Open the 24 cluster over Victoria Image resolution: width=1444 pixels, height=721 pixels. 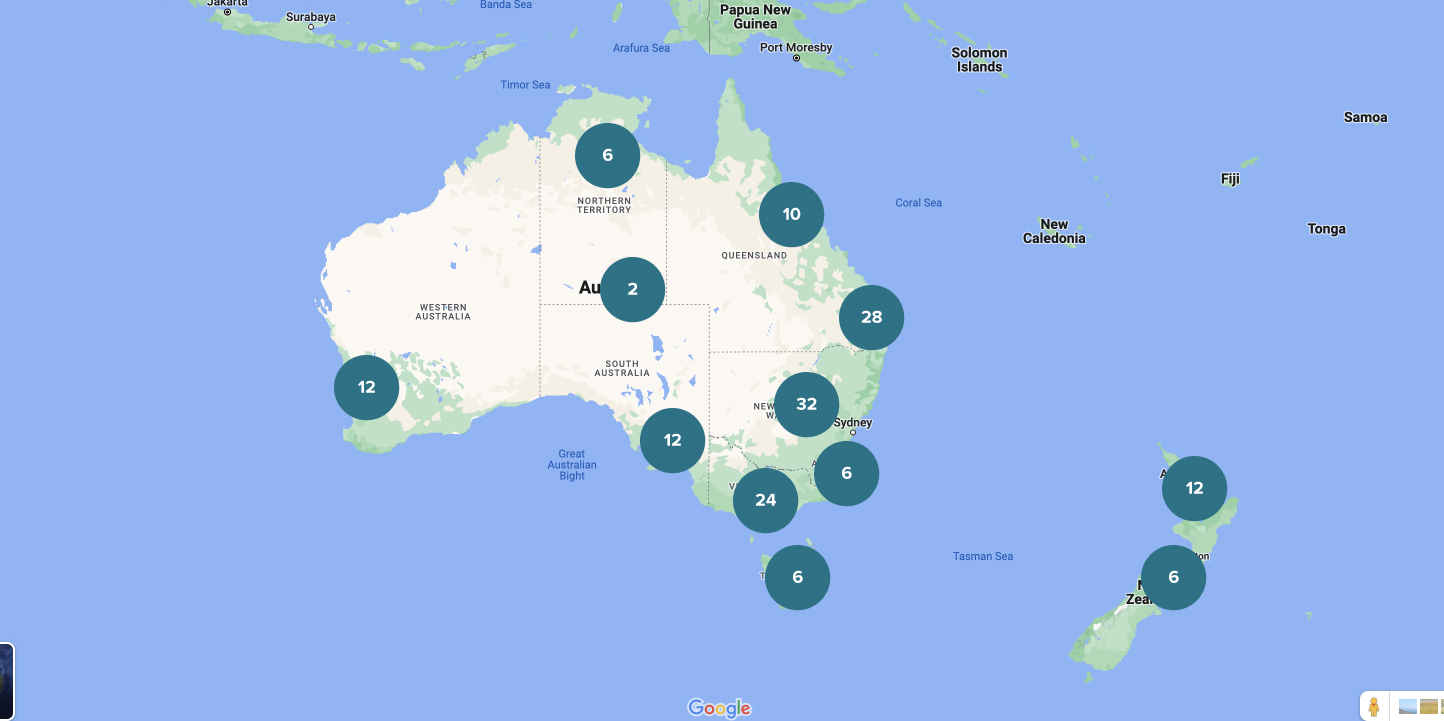point(765,500)
